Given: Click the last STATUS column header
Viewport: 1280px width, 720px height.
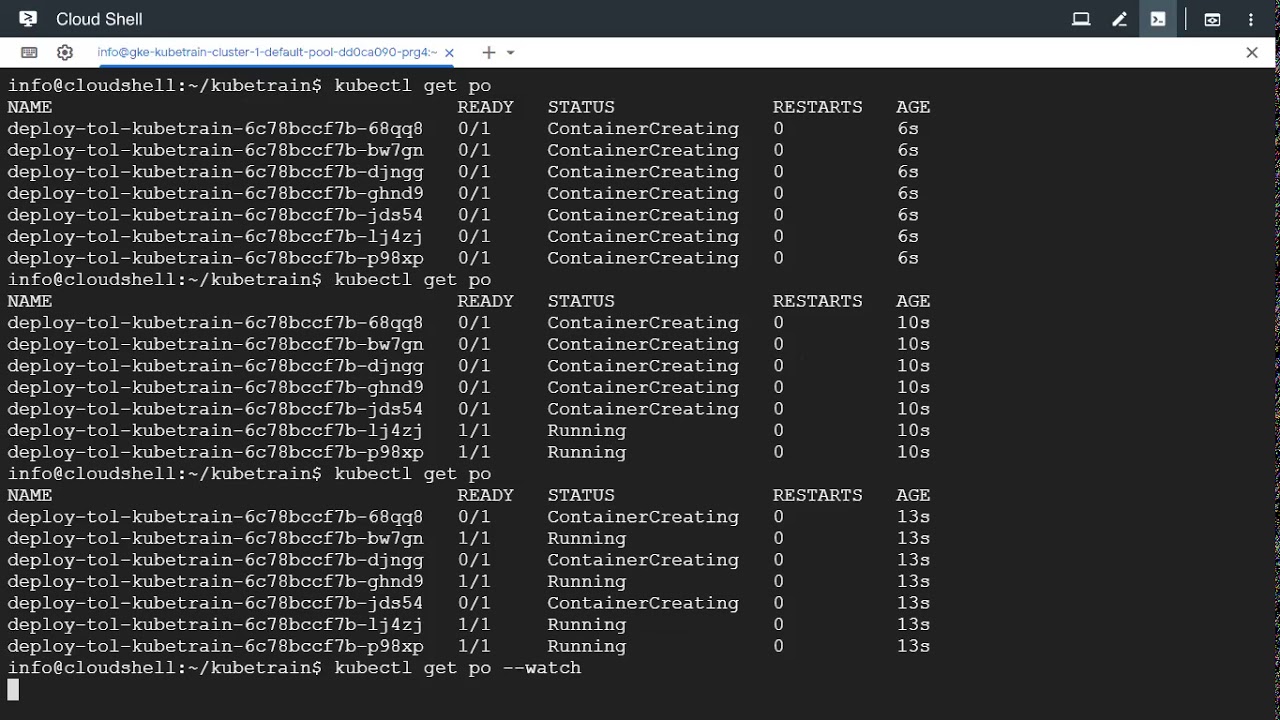Looking at the screenshot, I should (x=581, y=495).
